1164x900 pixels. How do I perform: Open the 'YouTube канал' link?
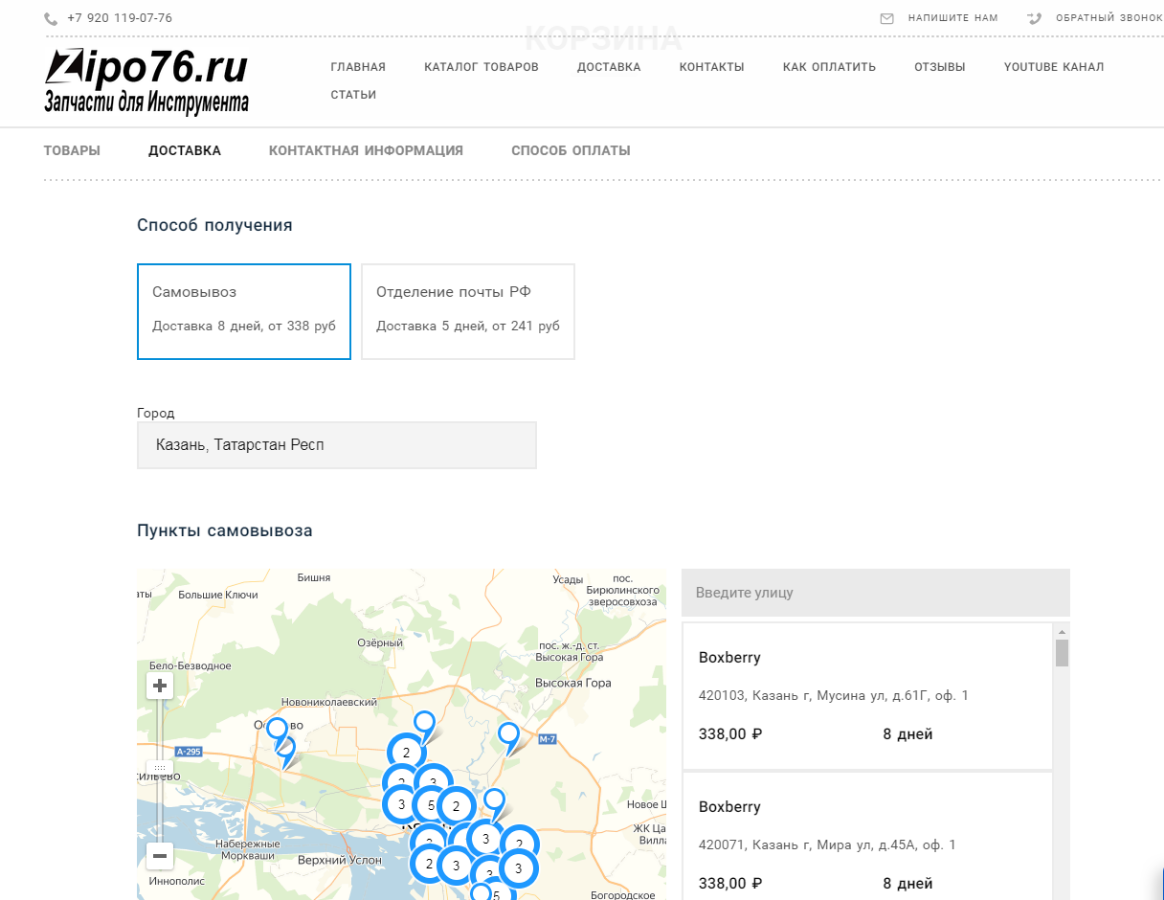pyautogui.click(x=1053, y=67)
